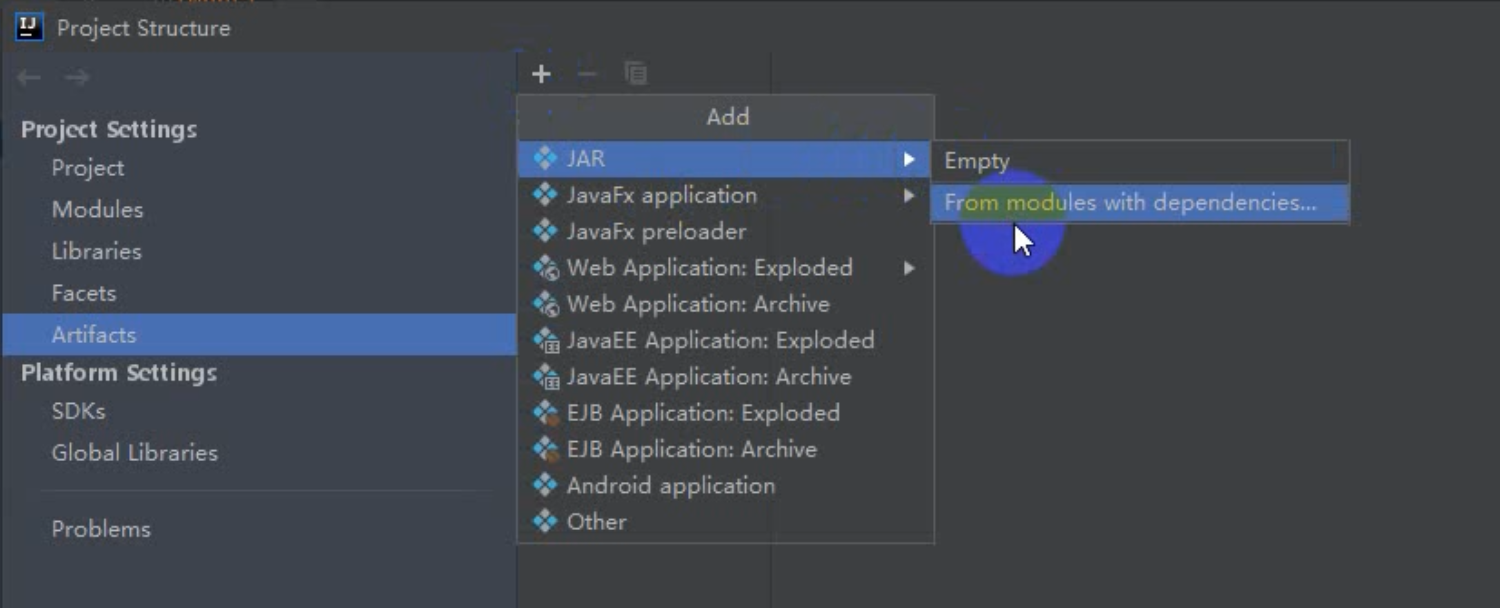Click the Web Application: Archive icon

(x=545, y=304)
